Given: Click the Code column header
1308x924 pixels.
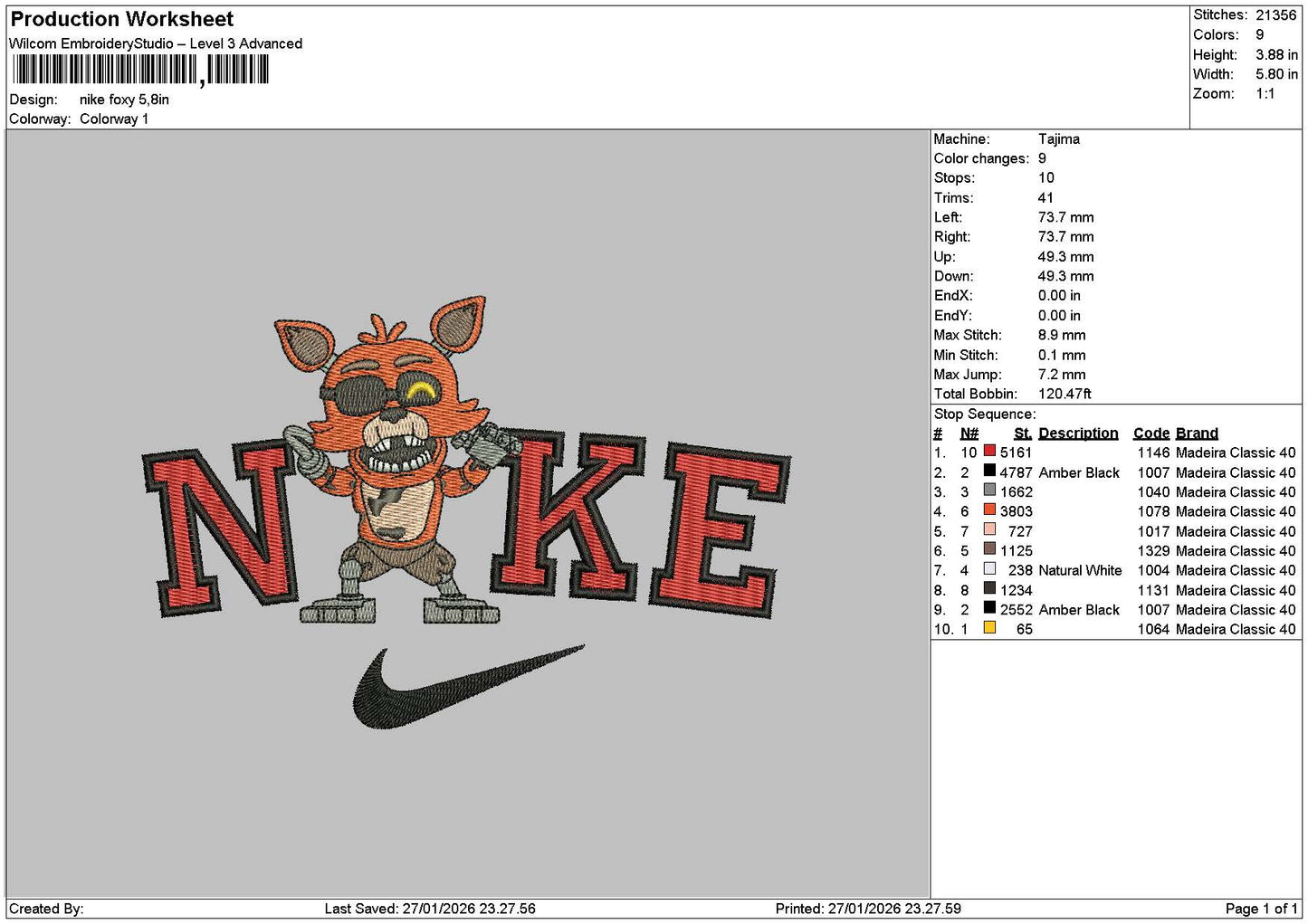Looking at the screenshot, I should click(1151, 433).
